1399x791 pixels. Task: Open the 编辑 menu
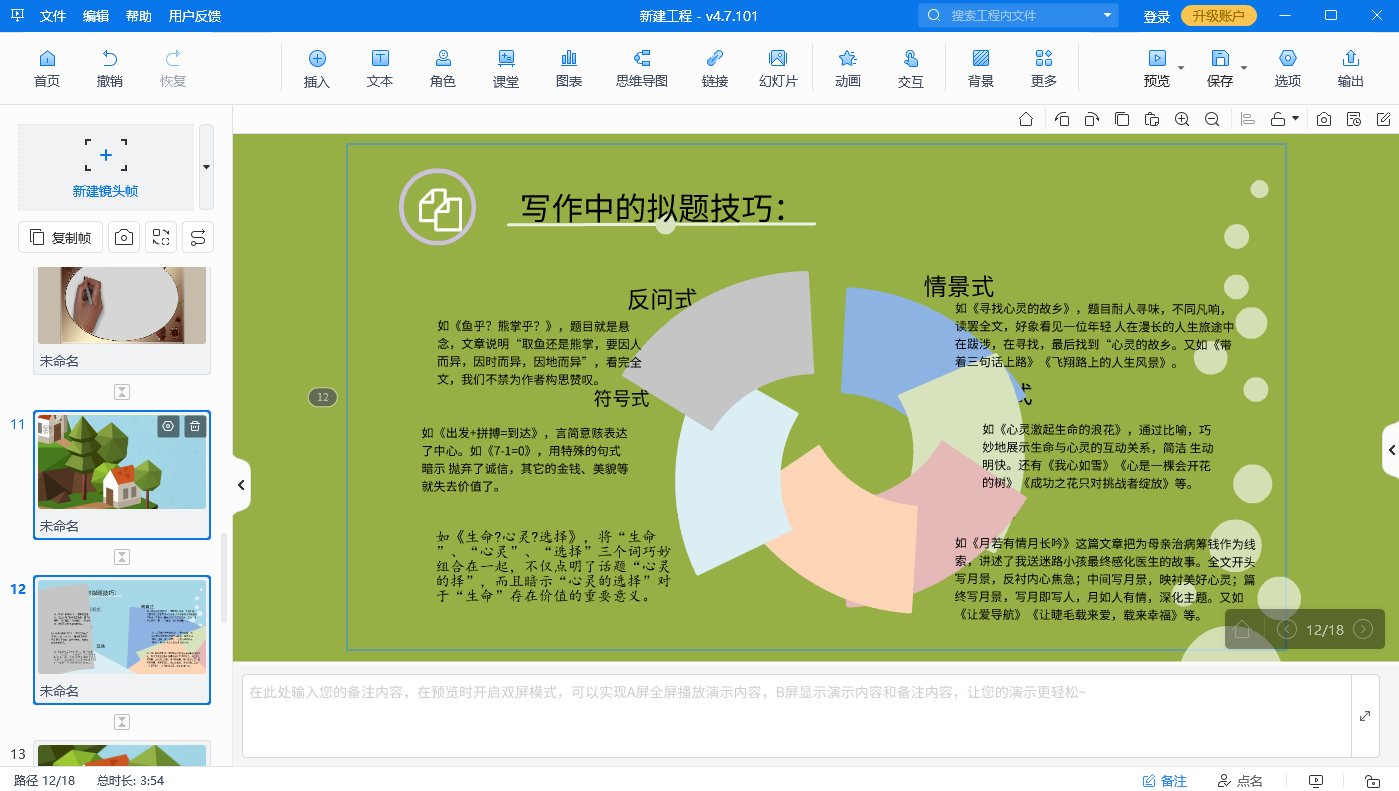pyautogui.click(x=96, y=16)
